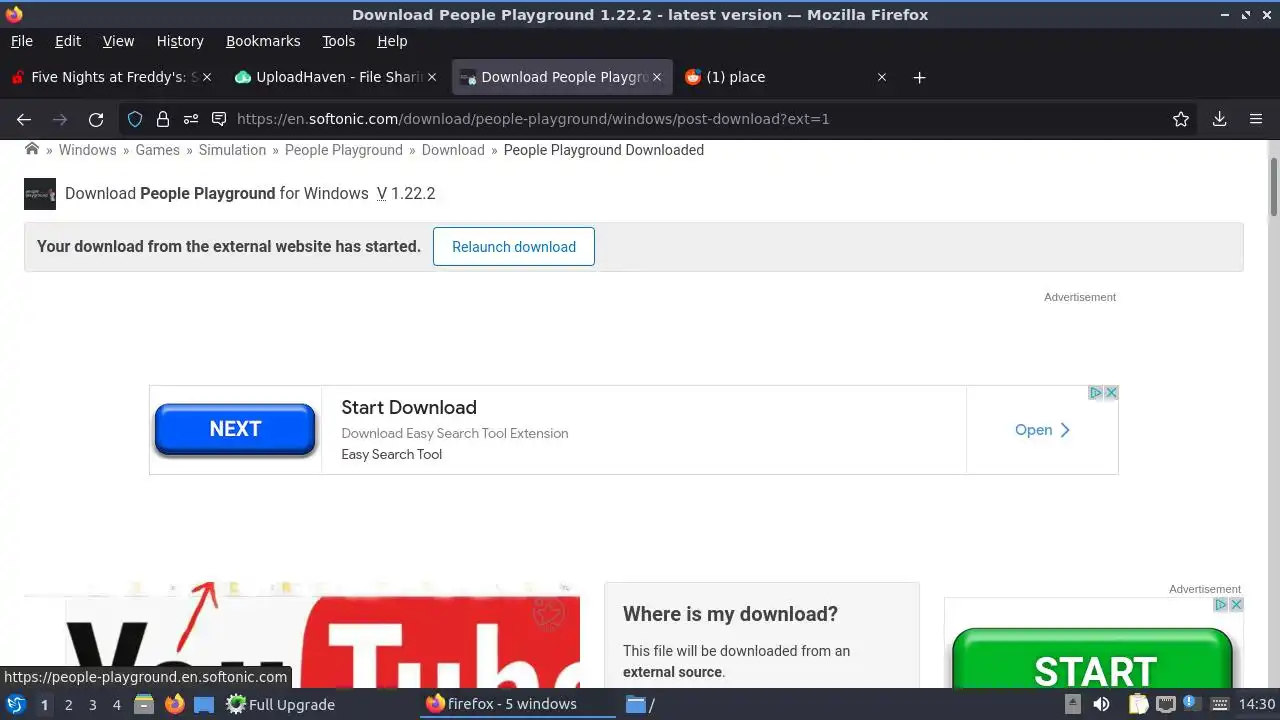Go to the People Playground breadcrumb link
The width and height of the screenshot is (1280, 720).
tap(344, 150)
